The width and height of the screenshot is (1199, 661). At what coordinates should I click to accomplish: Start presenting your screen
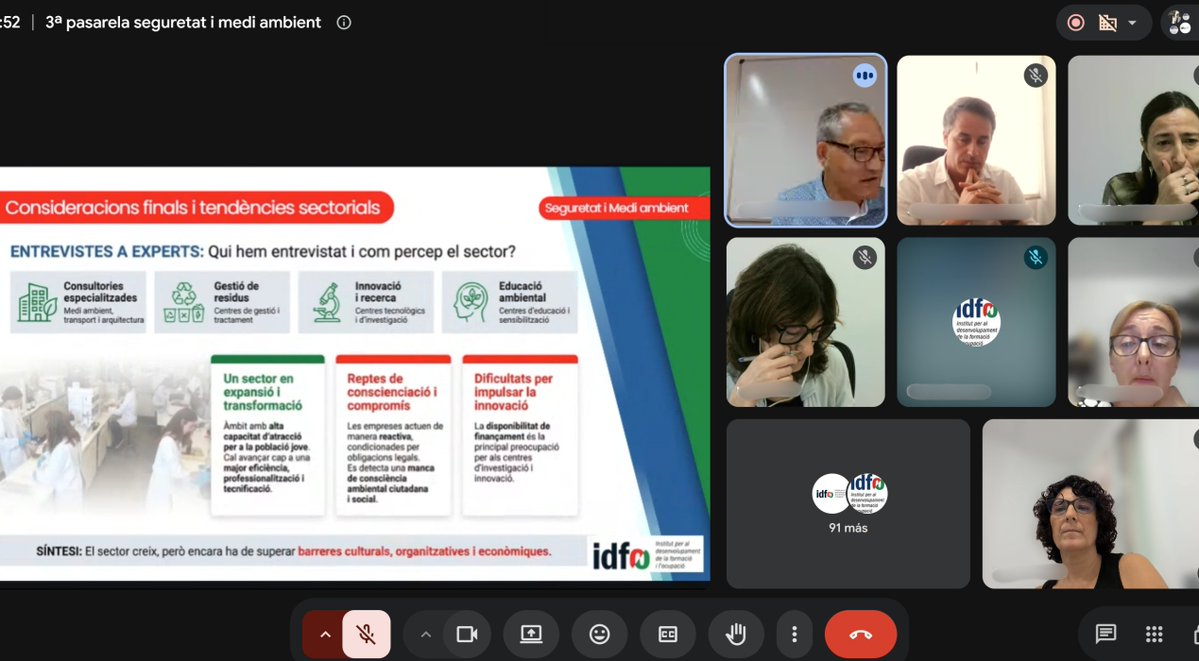531,634
